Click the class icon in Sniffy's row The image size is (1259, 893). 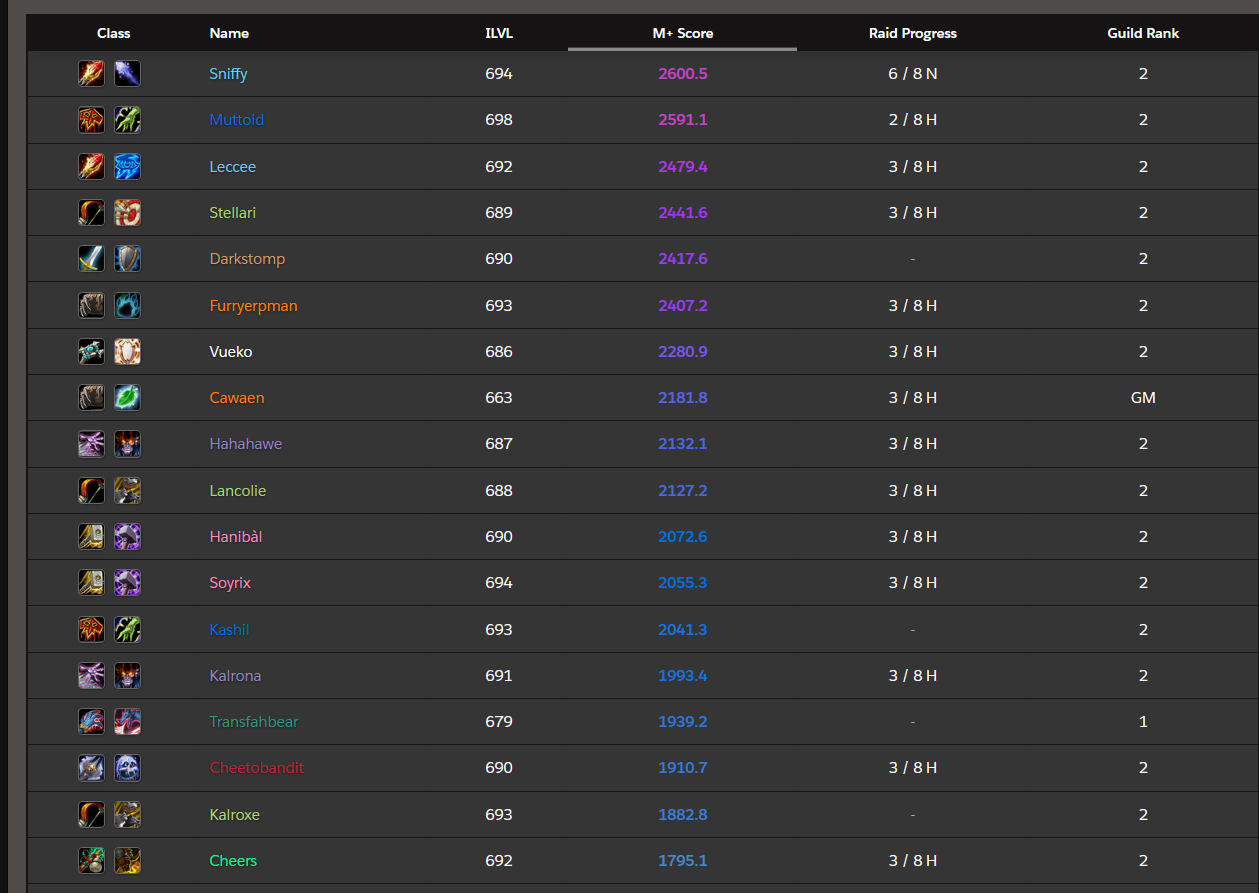click(91, 74)
